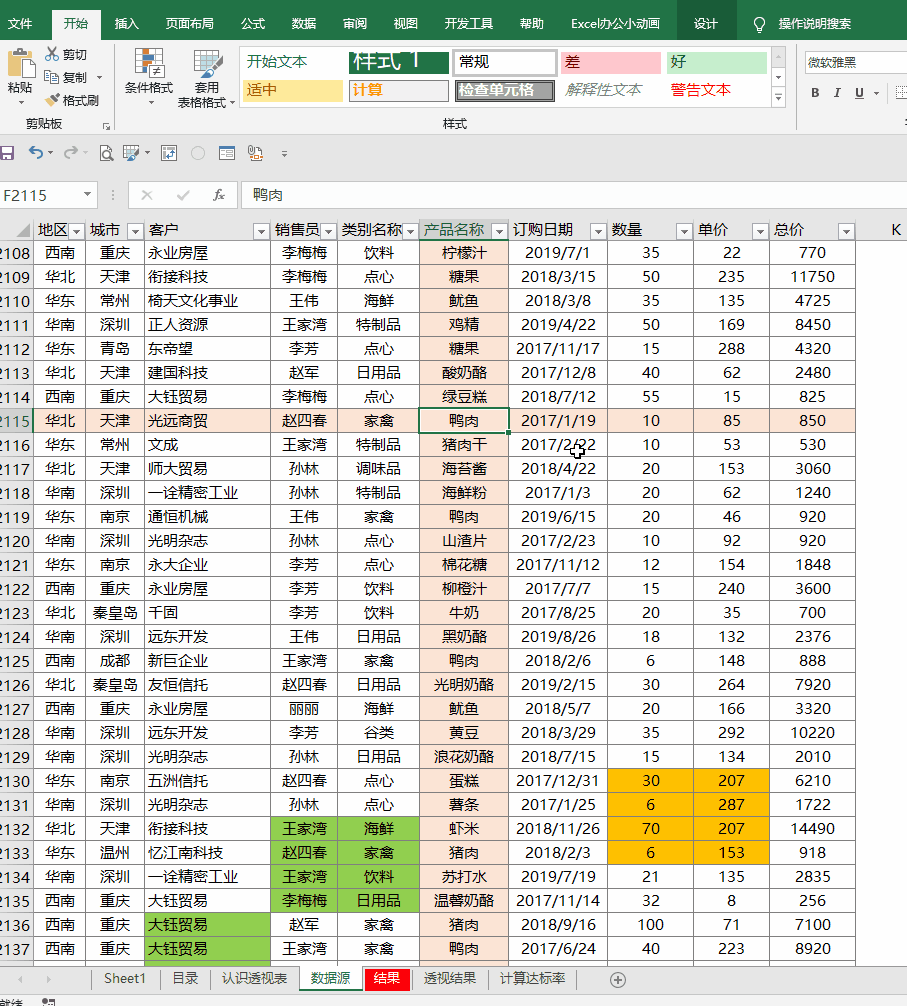Click the font name box 微软雅黑
The image size is (907, 1006).
click(856, 62)
